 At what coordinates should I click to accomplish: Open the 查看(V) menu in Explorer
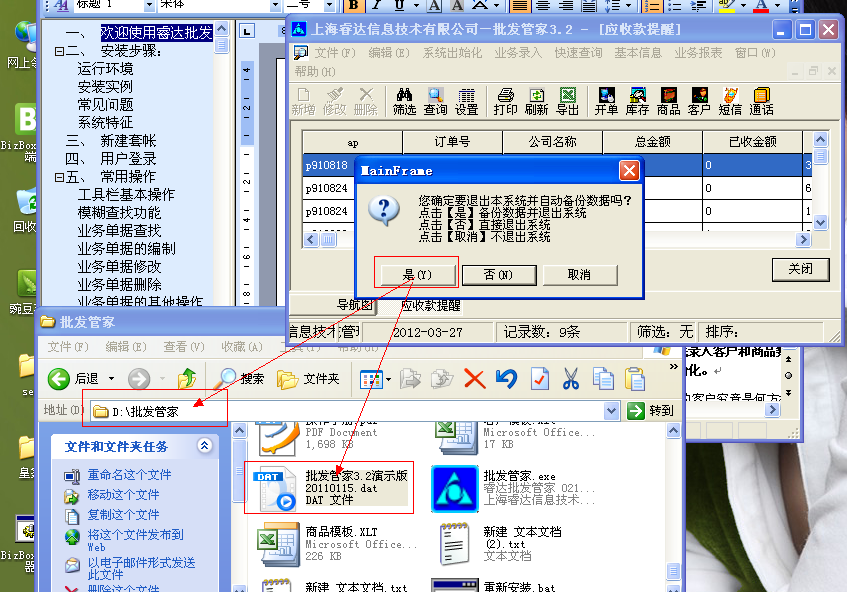pyautogui.click(x=184, y=347)
